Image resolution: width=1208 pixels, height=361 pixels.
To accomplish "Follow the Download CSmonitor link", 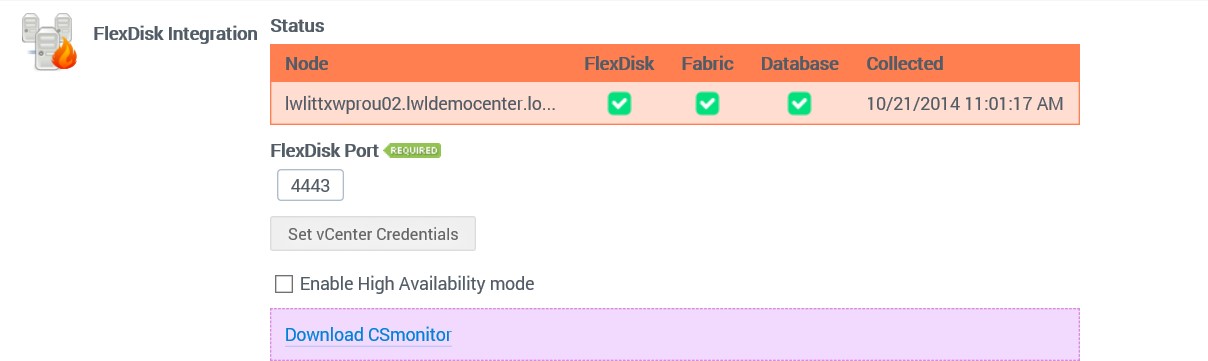I will (368, 334).
